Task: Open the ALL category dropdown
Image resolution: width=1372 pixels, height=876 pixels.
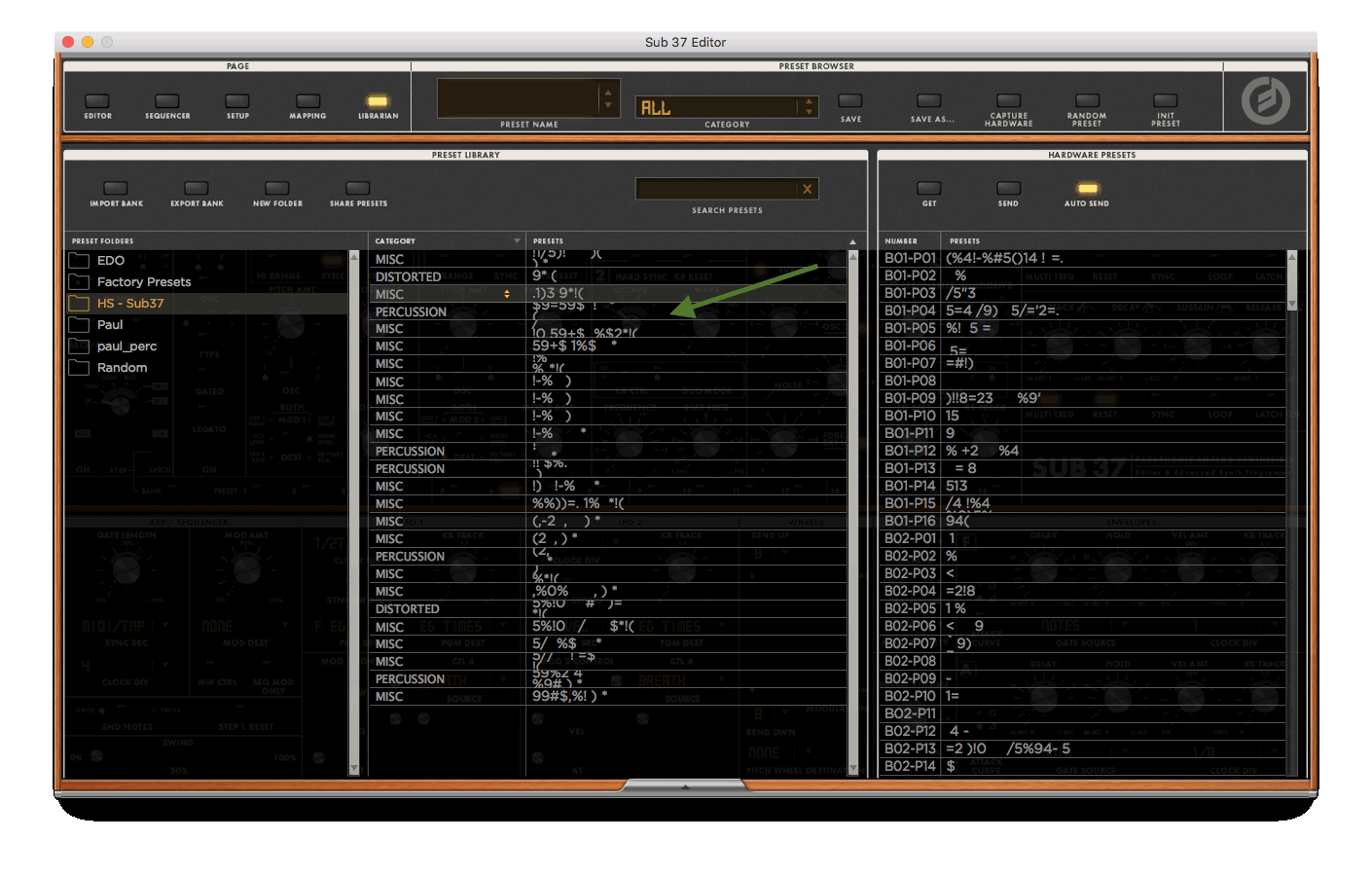Action: click(x=727, y=107)
